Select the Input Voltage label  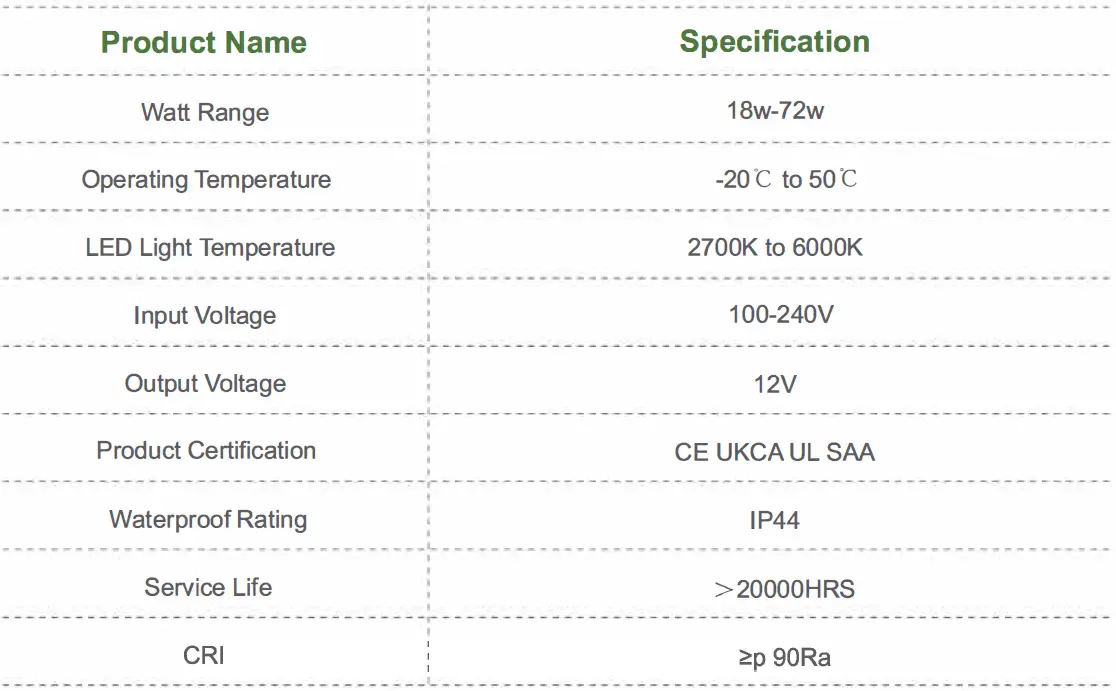(x=205, y=316)
